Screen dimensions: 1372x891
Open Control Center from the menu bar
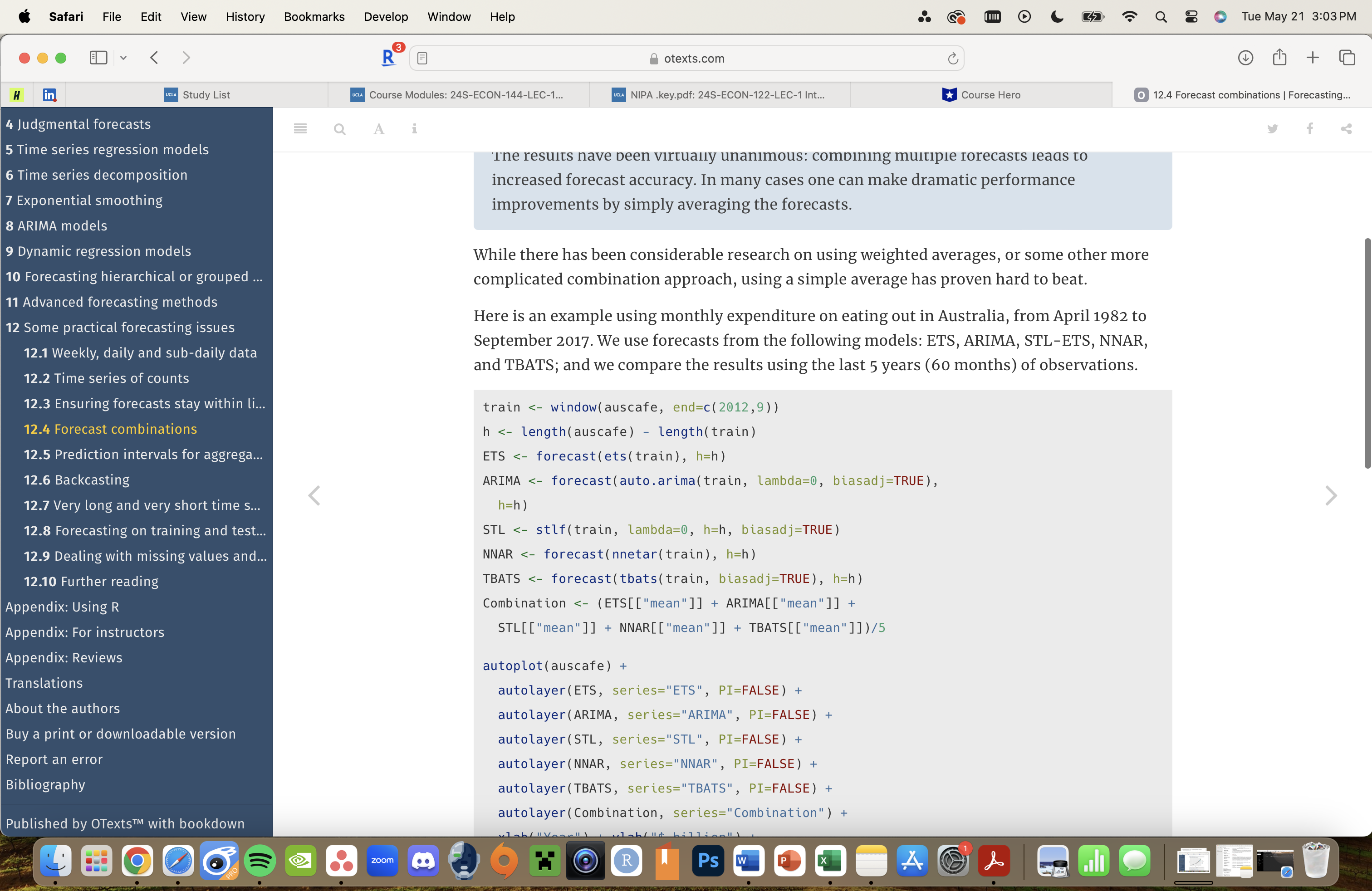[1191, 17]
